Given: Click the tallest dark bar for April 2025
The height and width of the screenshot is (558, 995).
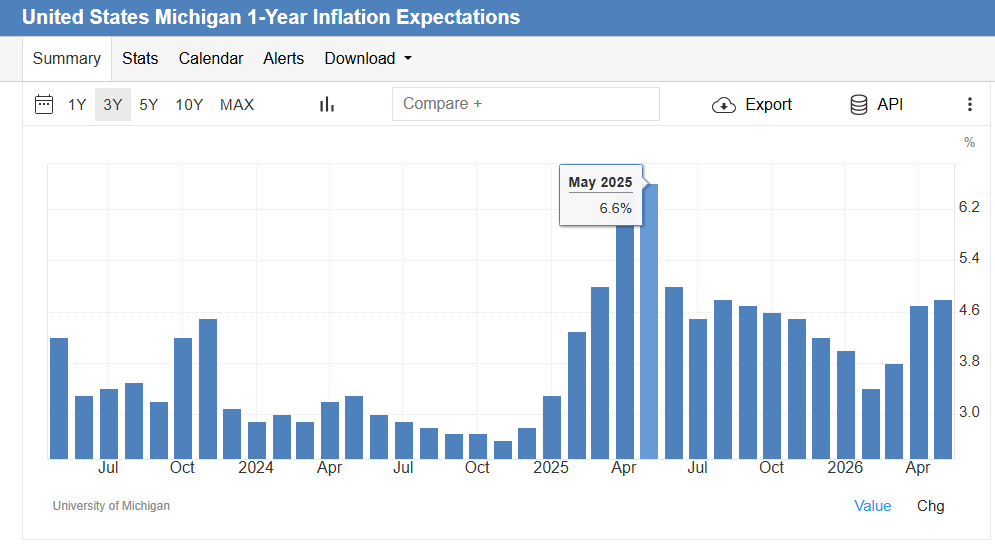Looking at the screenshot, I should 625,342.
